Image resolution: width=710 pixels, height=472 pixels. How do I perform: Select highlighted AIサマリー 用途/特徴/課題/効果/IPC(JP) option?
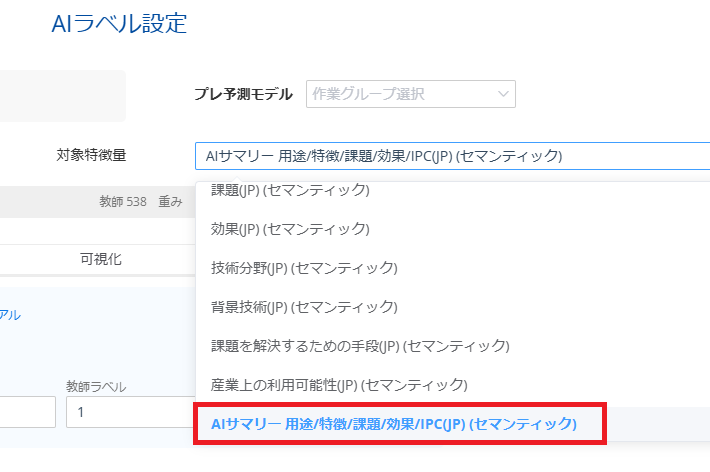(x=394, y=424)
